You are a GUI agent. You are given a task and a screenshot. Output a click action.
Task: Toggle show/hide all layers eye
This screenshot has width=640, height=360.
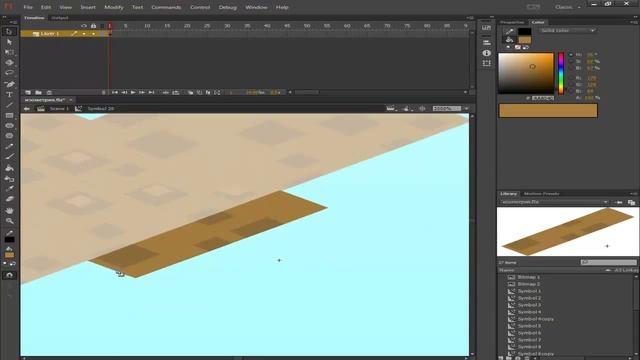tap(84, 26)
